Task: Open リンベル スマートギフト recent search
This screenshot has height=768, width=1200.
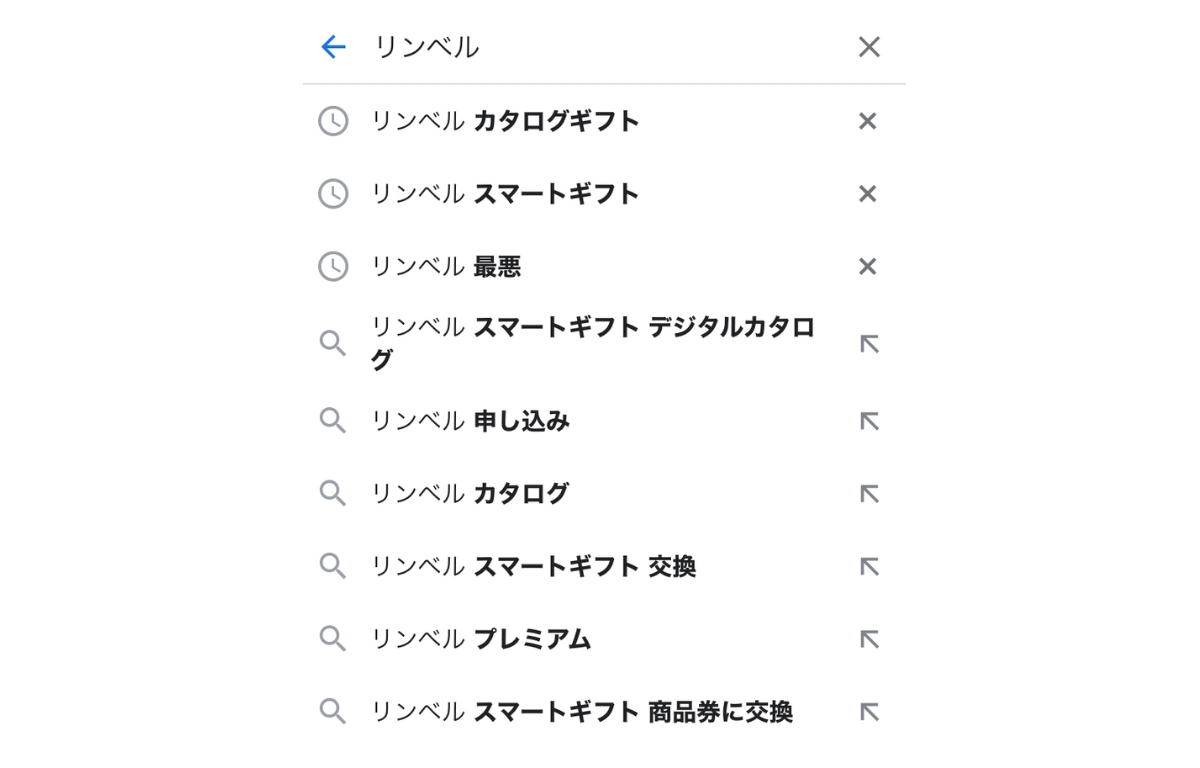Action: point(505,194)
